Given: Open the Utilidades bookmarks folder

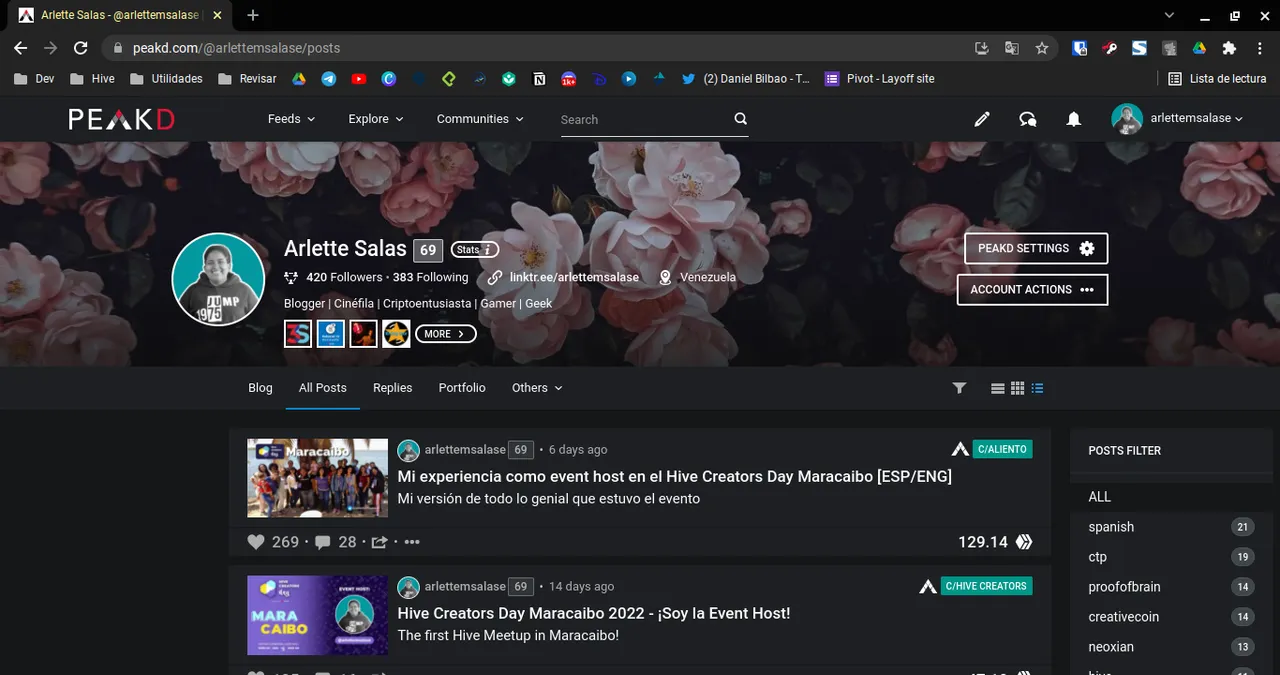Looking at the screenshot, I should pyautogui.click(x=166, y=79).
